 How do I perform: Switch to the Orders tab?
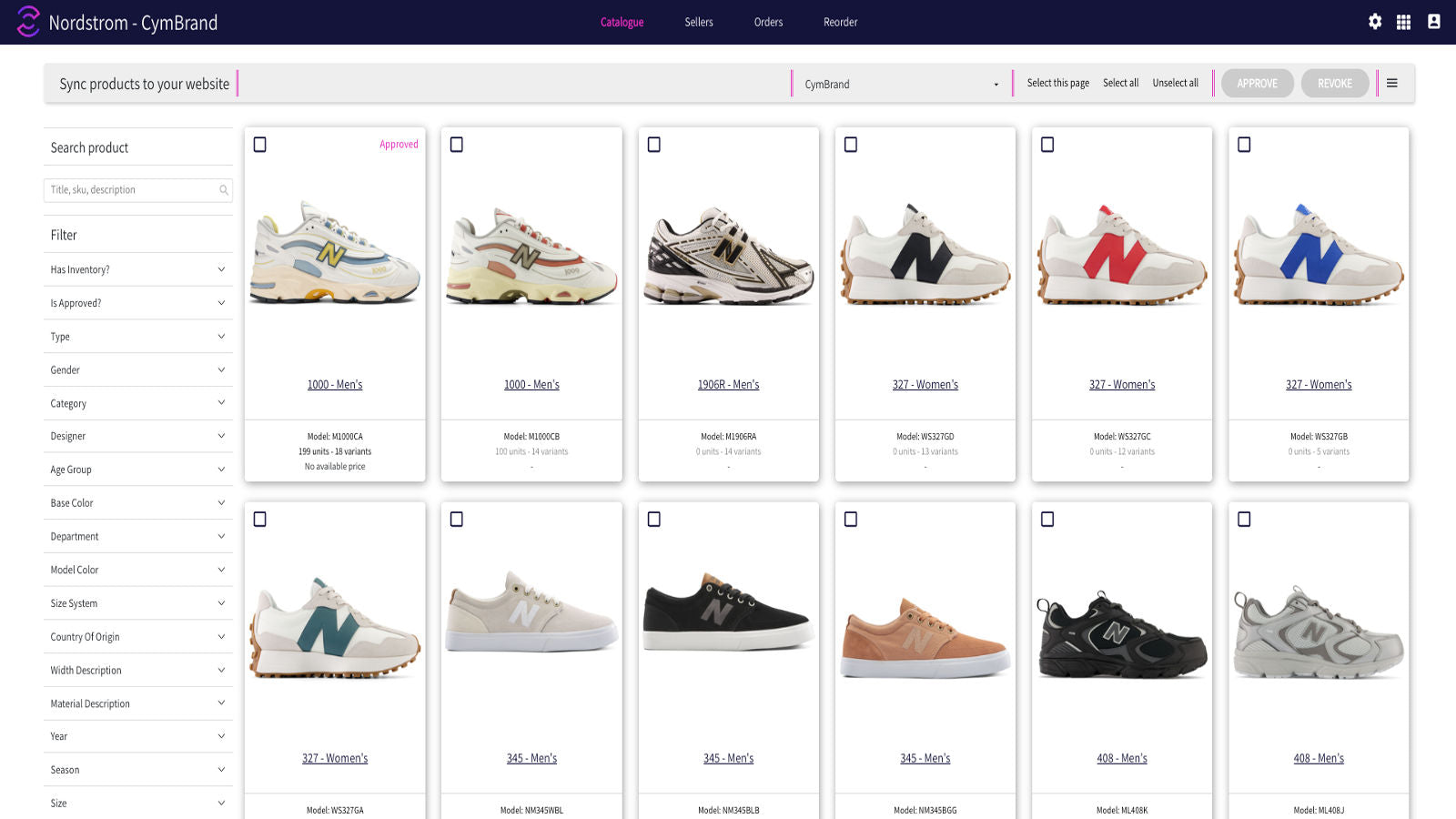pos(767,22)
